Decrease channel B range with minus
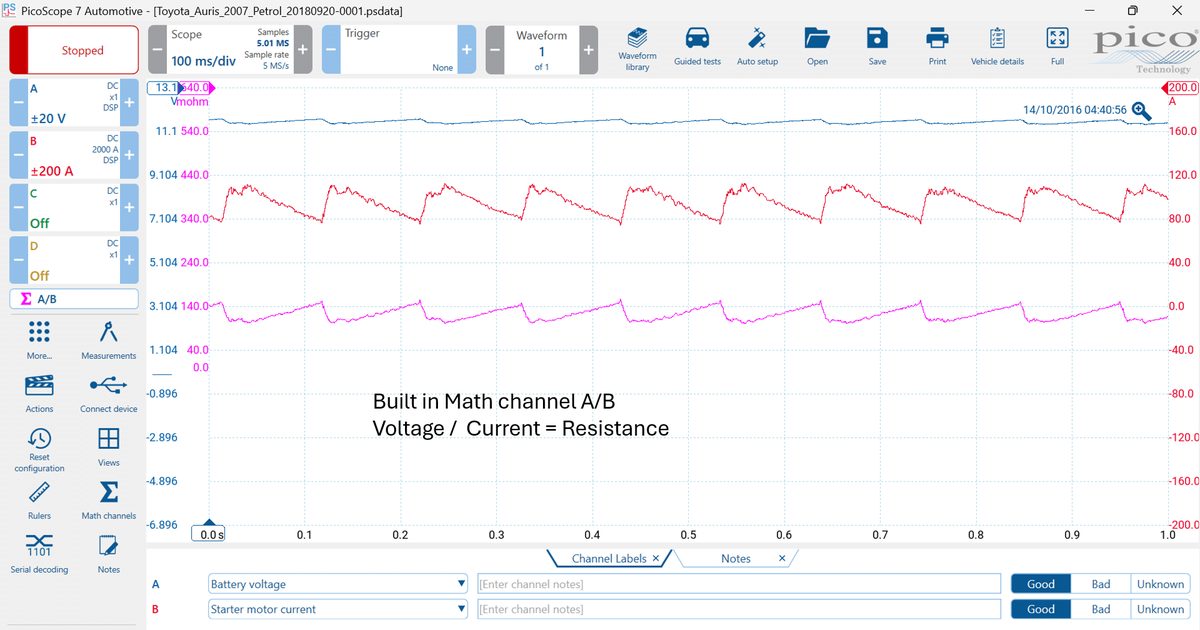 pyautogui.click(x=18, y=155)
